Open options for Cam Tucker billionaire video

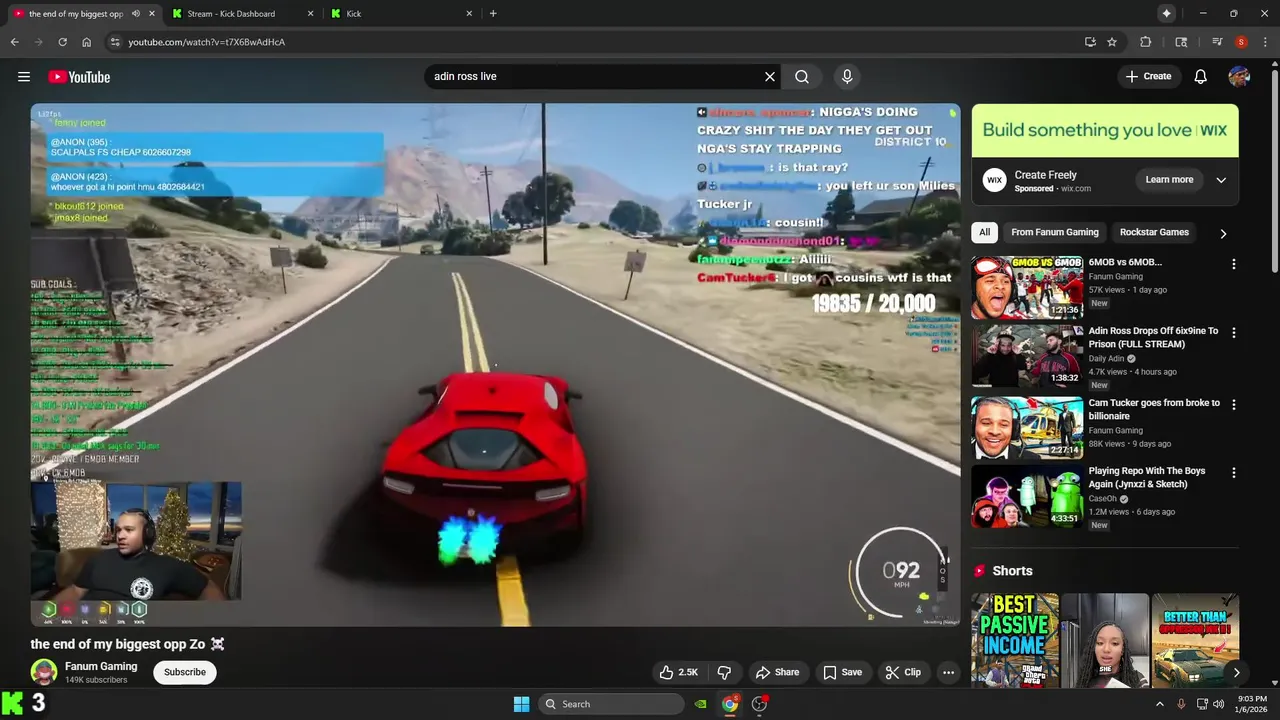1233,405
